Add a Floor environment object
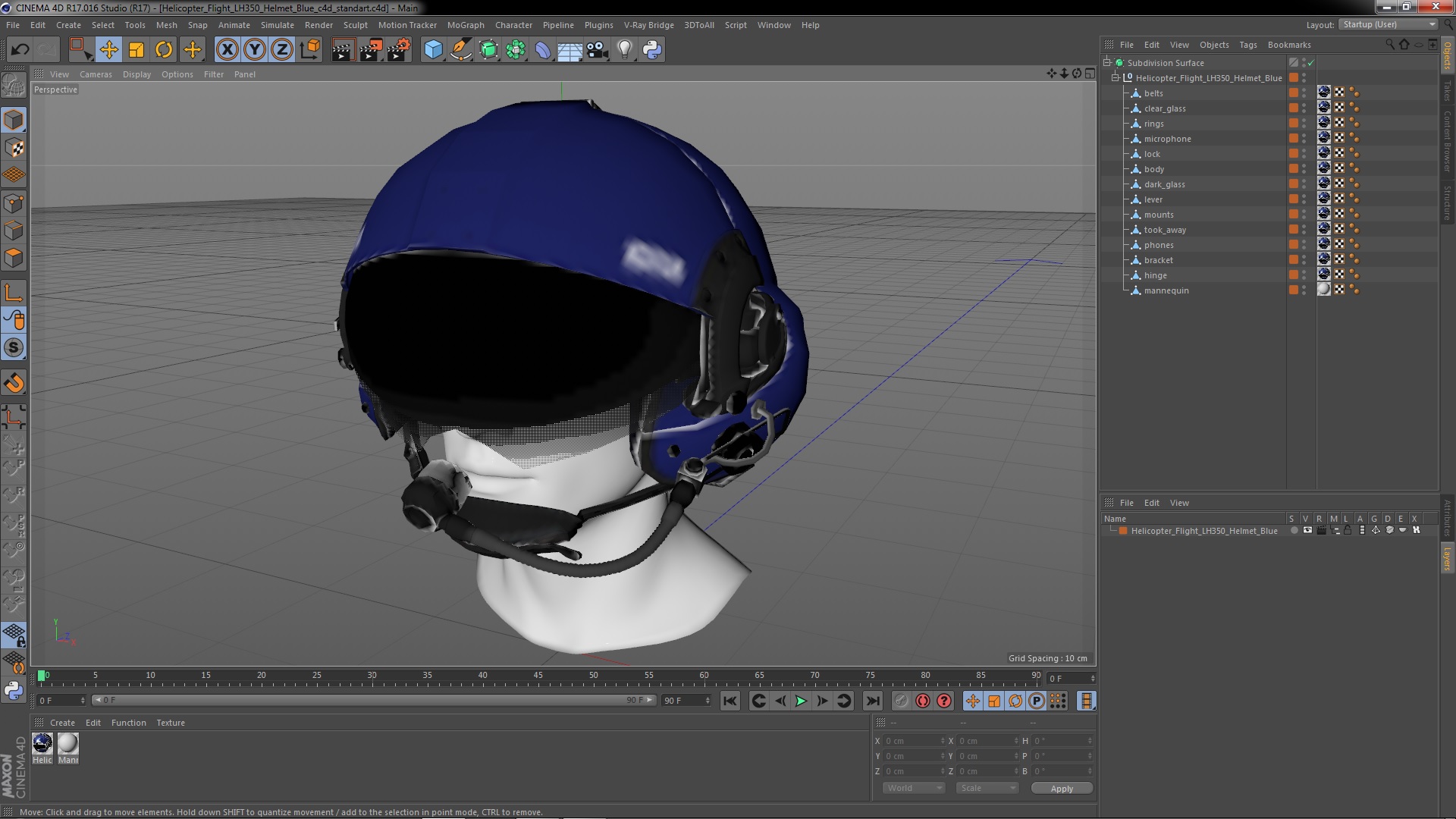The width and height of the screenshot is (1456, 819). (570, 50)
